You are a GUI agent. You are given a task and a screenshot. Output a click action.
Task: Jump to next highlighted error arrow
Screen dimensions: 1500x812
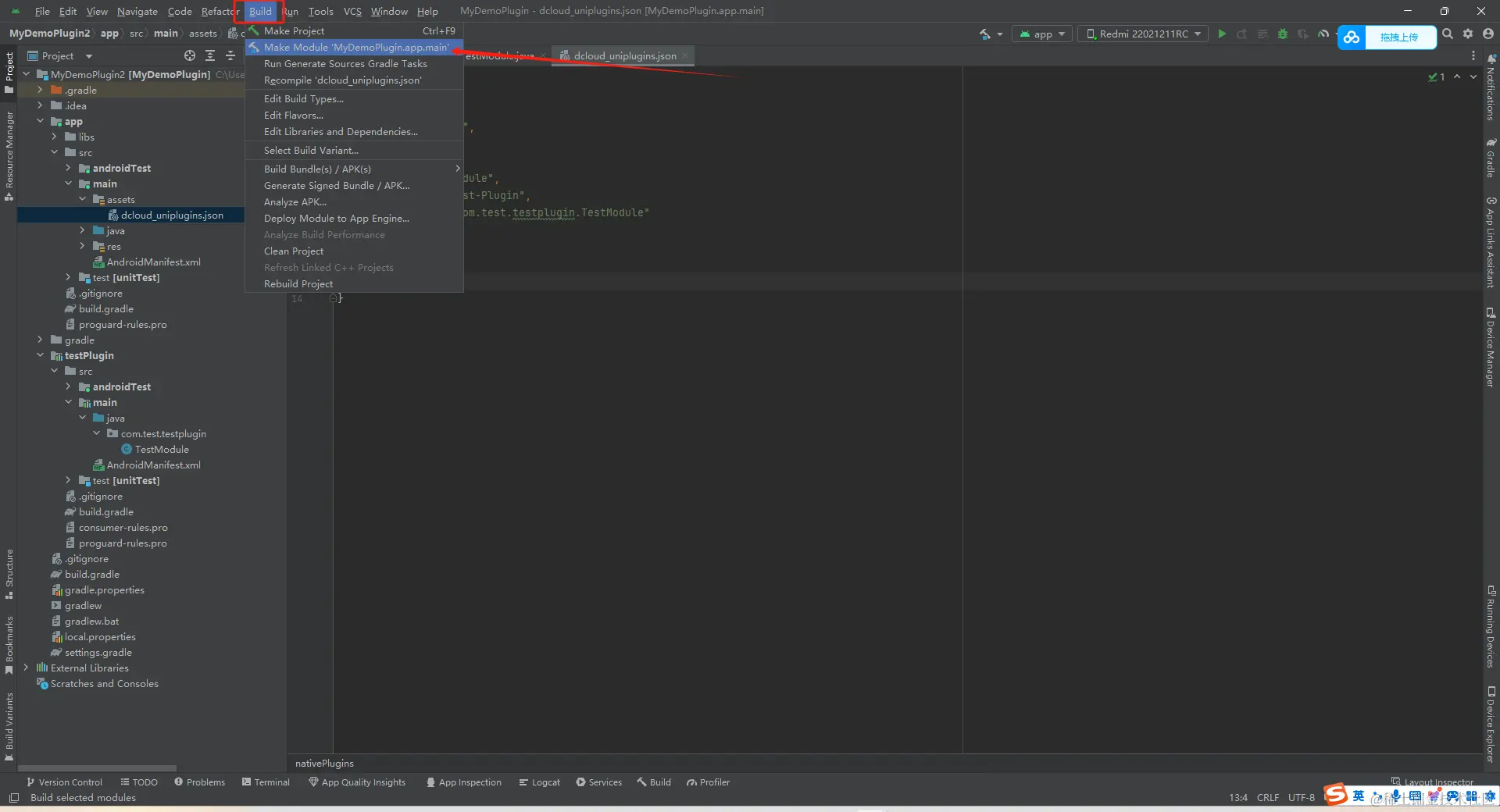pos(1473,77)
